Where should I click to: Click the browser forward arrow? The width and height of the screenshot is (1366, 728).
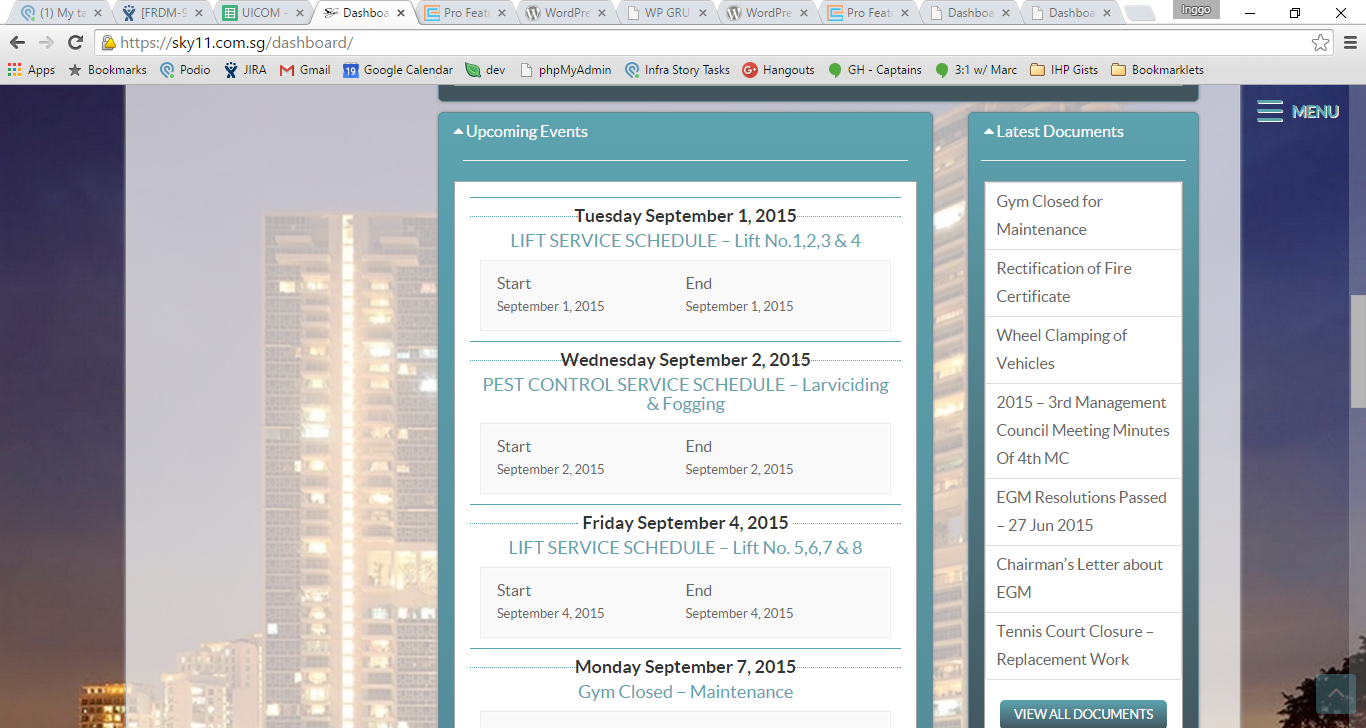tap(46, 43)
